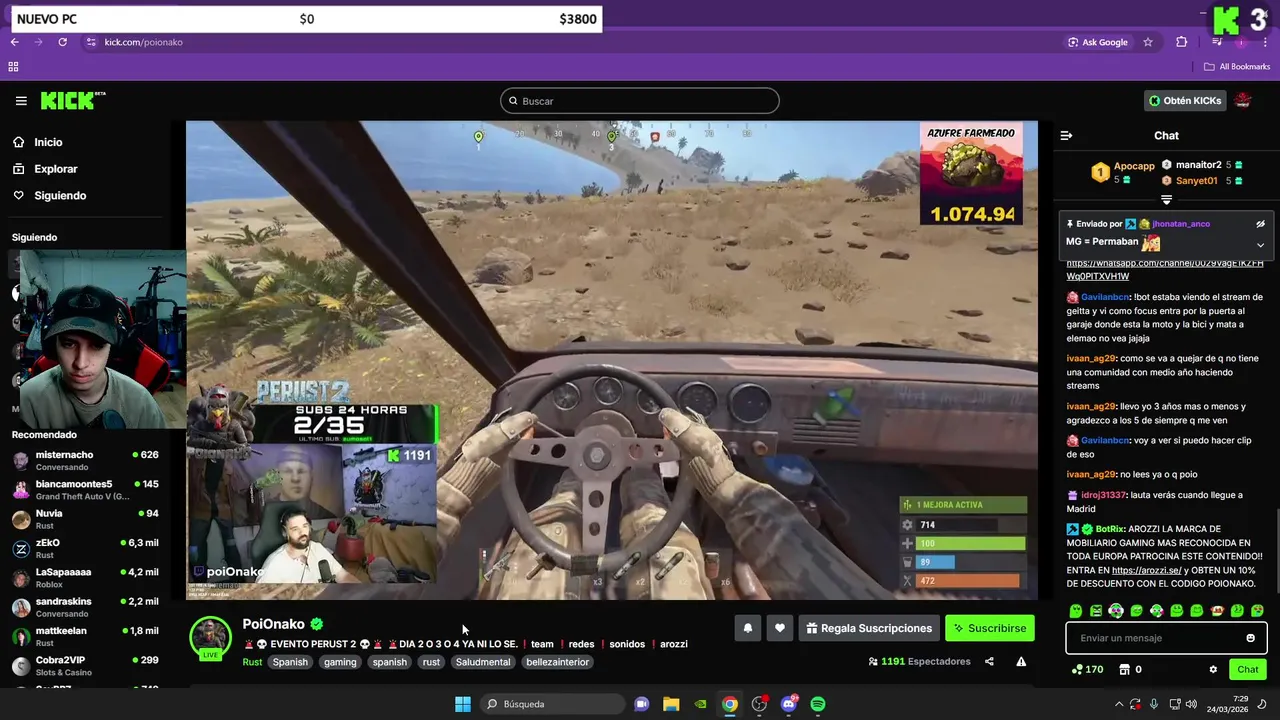Click the channel points 170 icon
This screenshot has height=720, width=1280.
point(1086,670)
